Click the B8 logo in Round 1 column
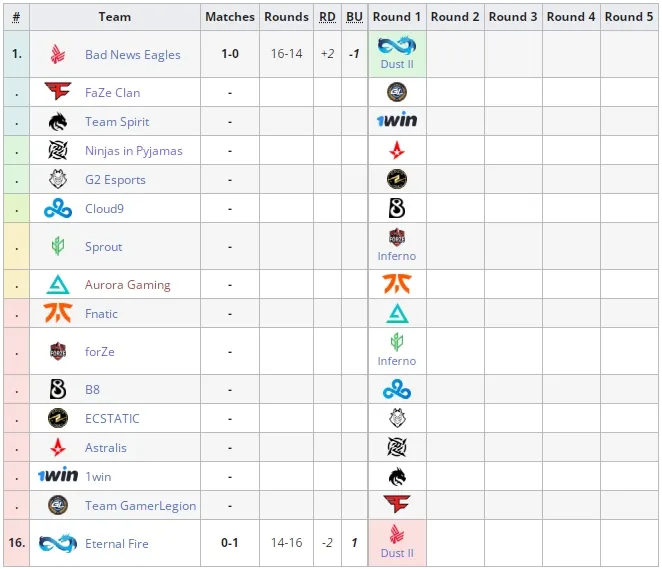662x569 pixels. [397, 208]
